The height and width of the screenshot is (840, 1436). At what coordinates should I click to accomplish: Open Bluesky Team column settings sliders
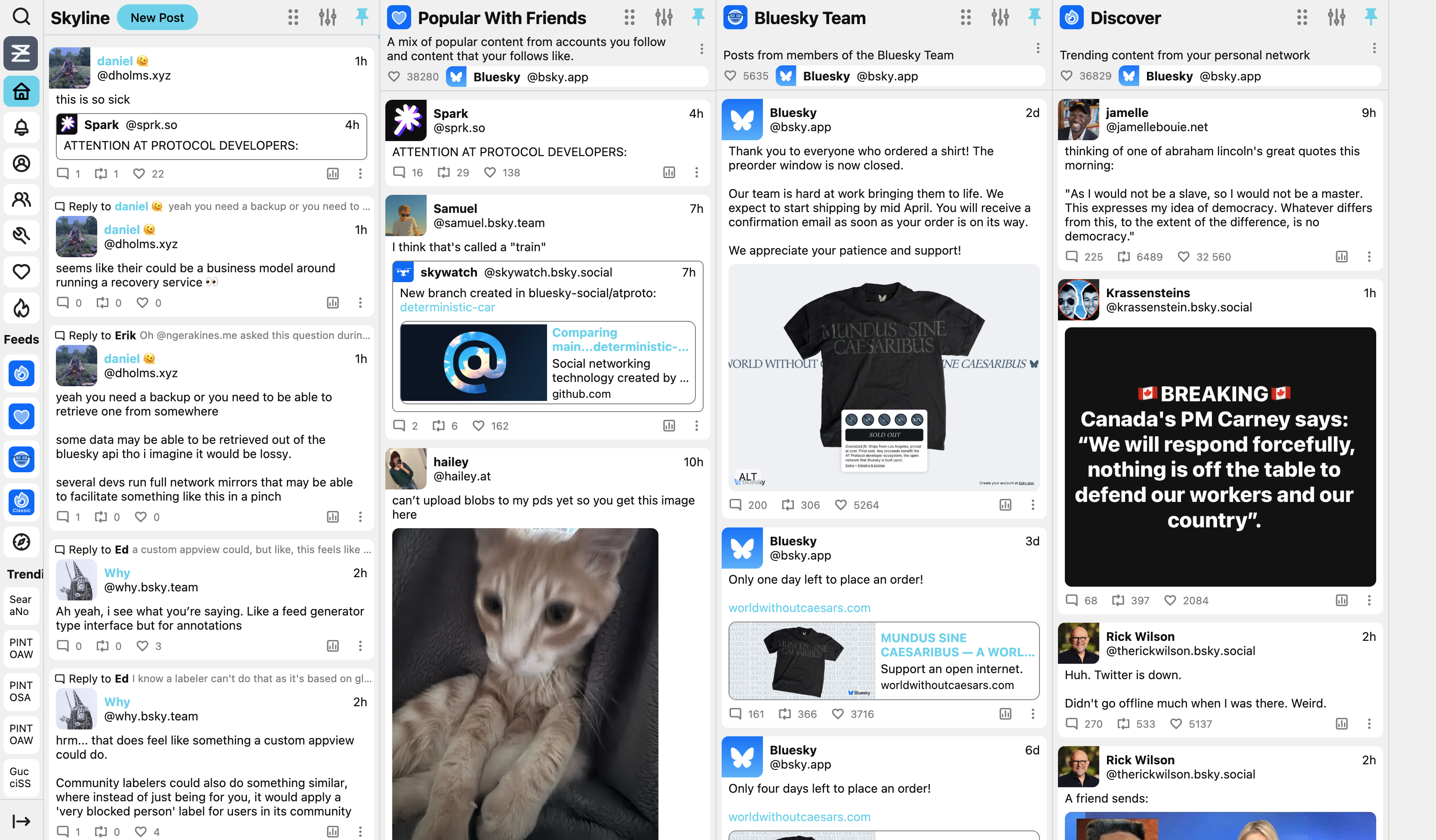tap(999, 18)
